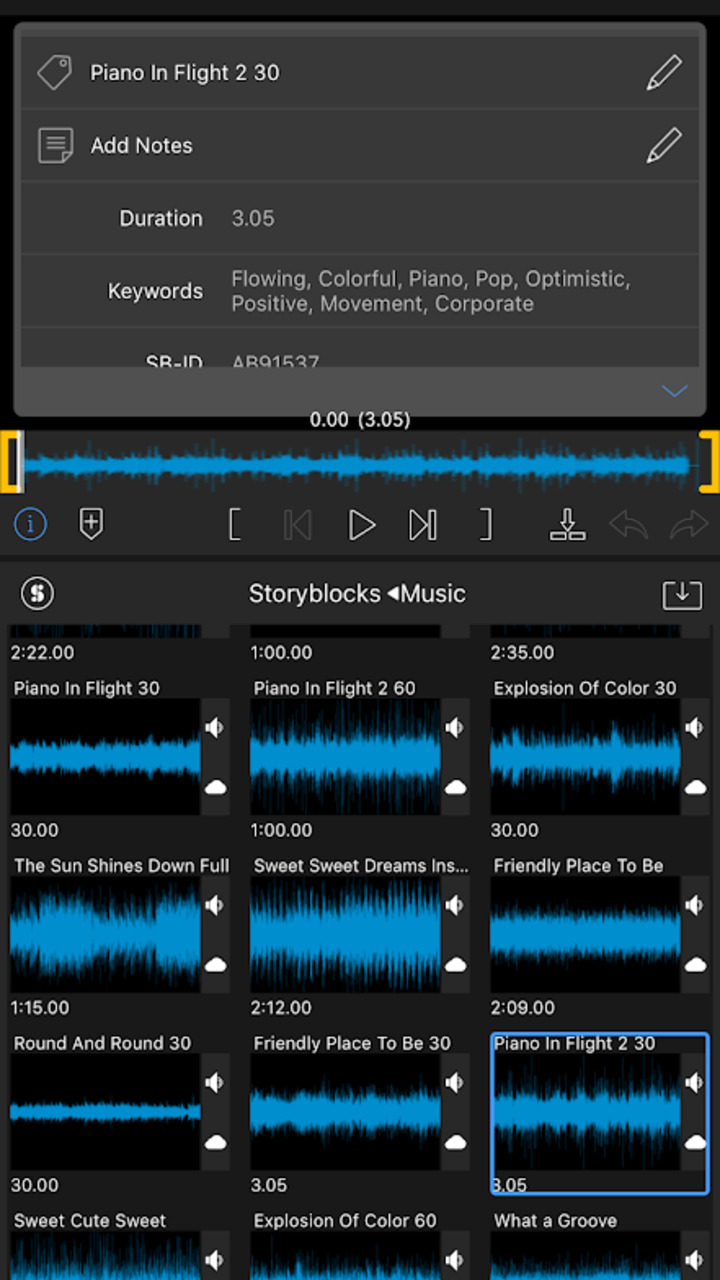The width and height of the screenshot is (720, 1280).
Task: Preview Piano In Flight 2 60 with the speaker icon
Action: [455, 727]
